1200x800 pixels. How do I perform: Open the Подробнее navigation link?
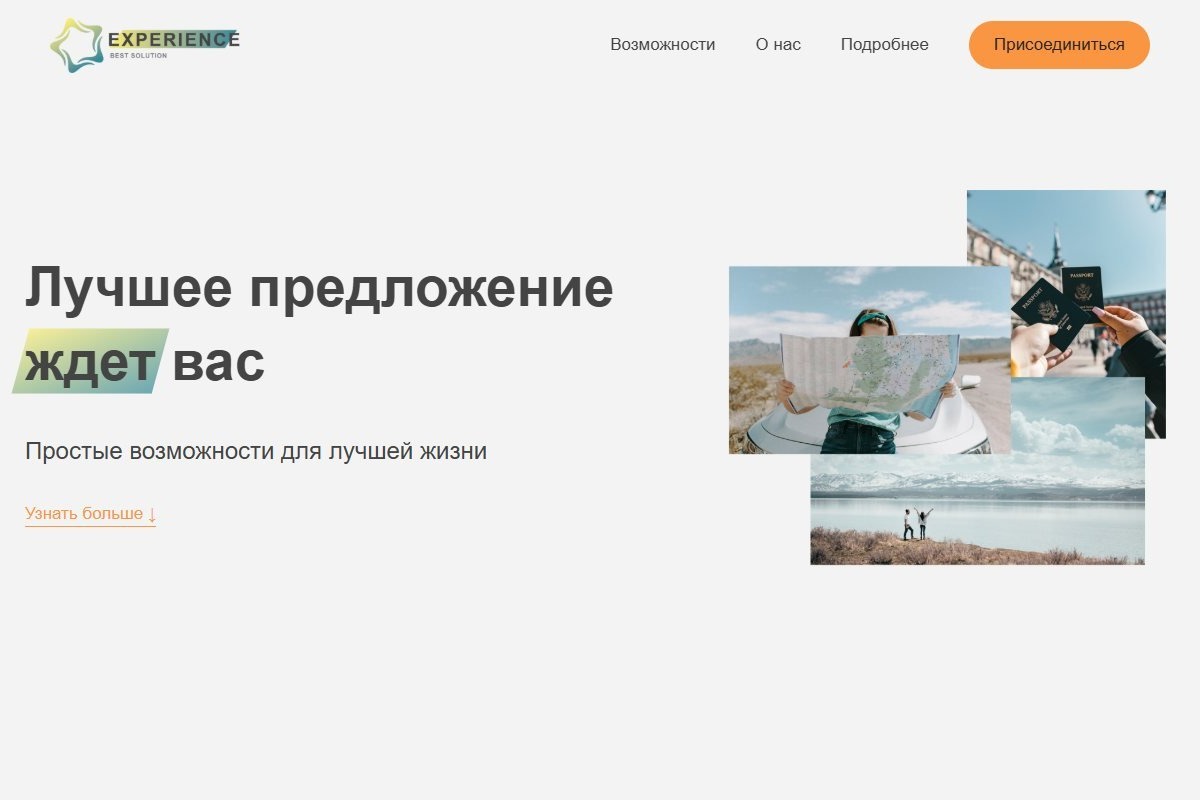pos(884,45)
